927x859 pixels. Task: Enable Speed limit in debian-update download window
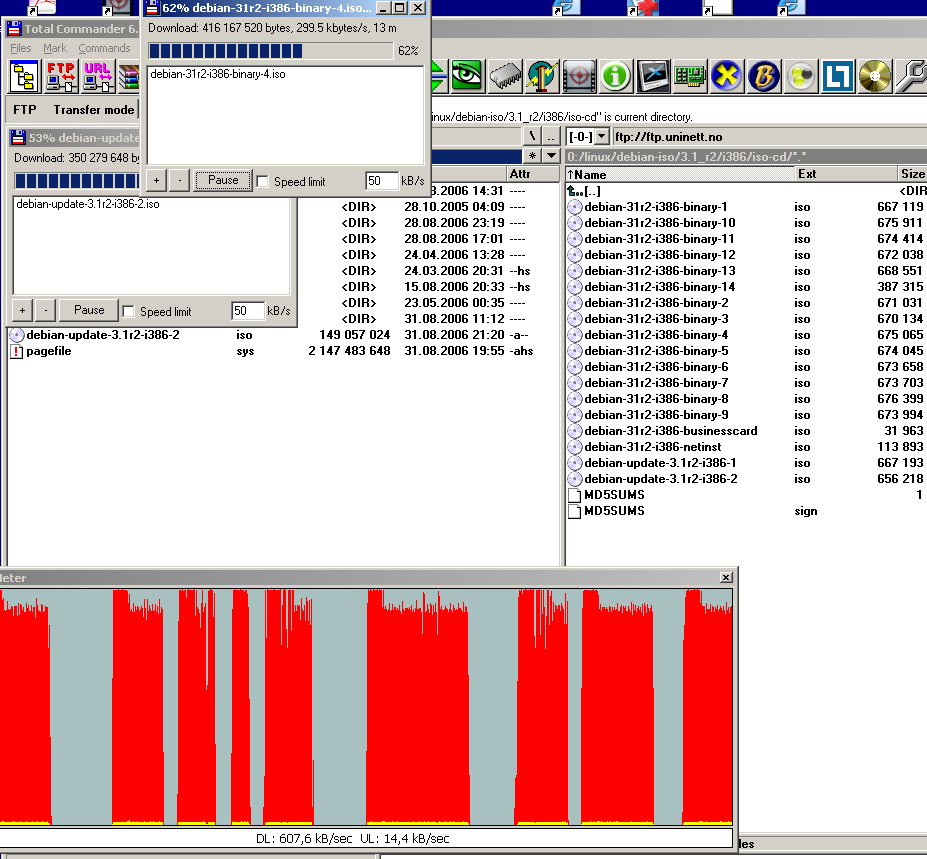point(128,312)
